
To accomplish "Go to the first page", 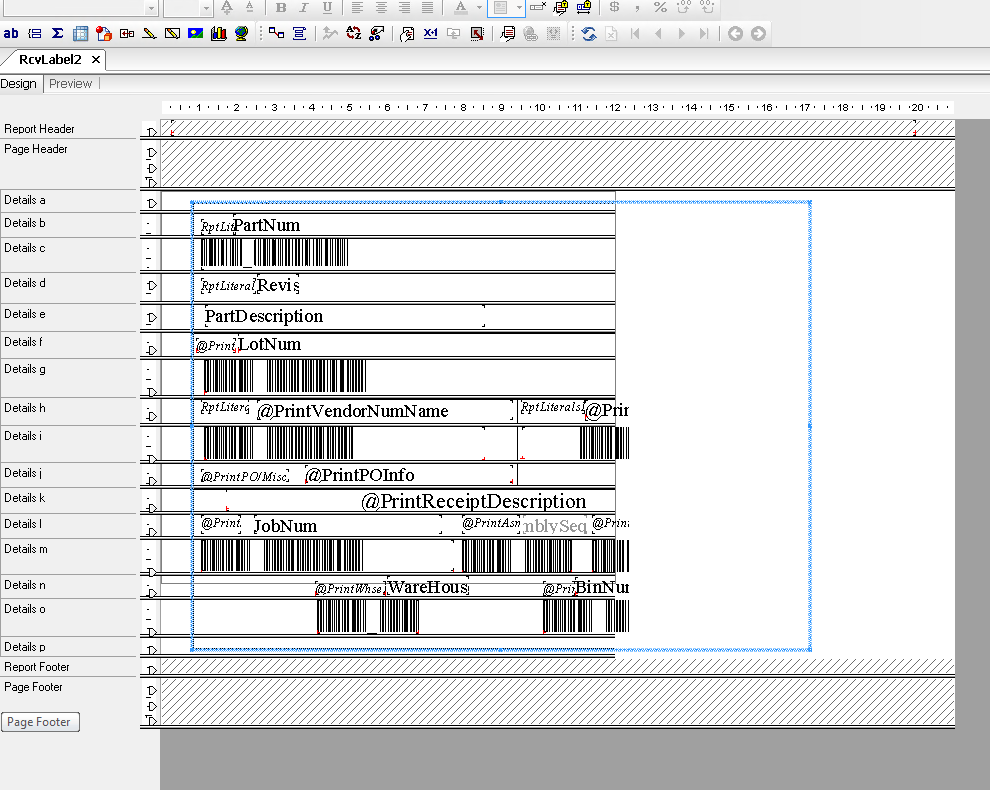I will coord(635,33).
